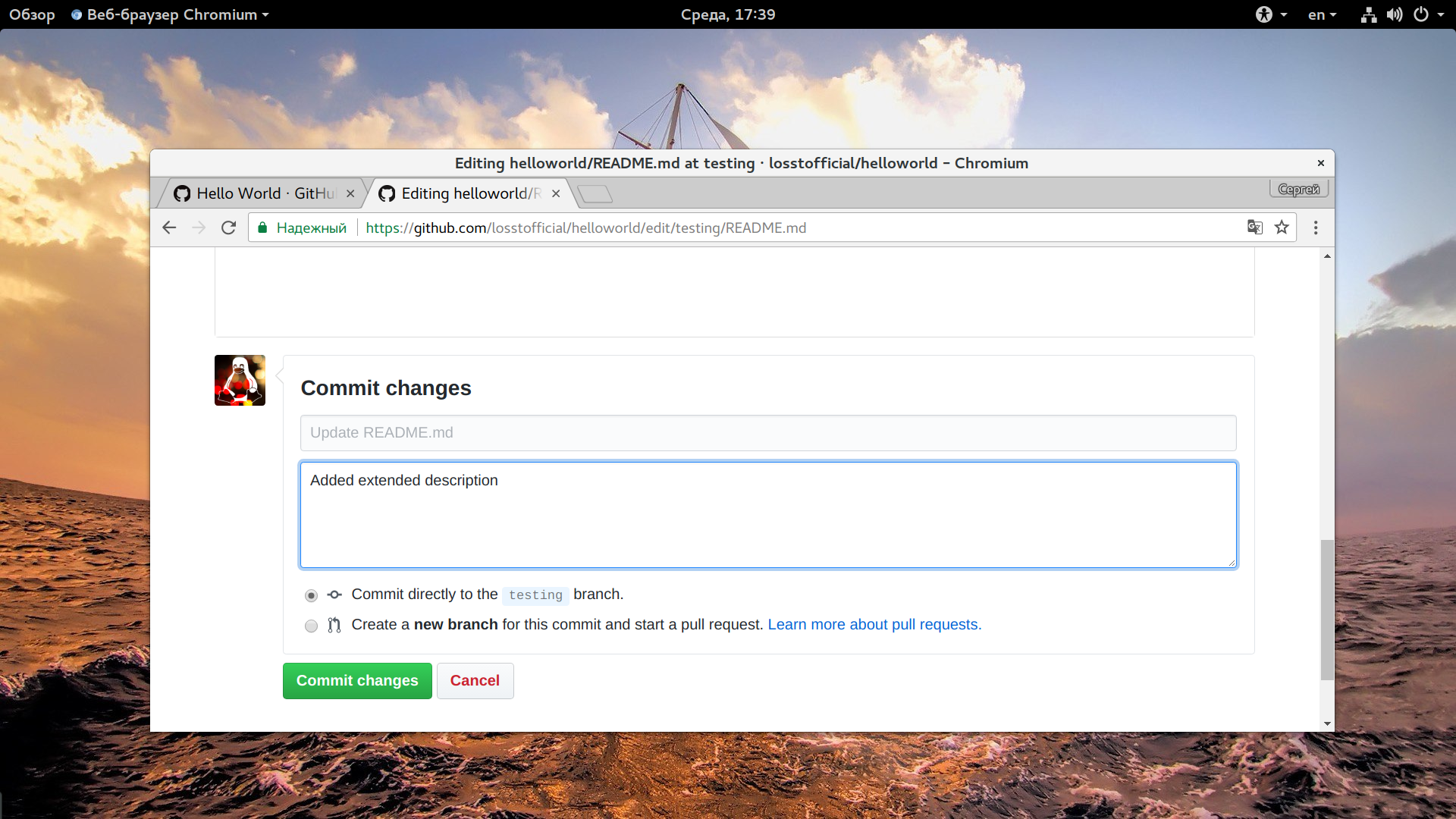This screenshot has width=1456, height=819.
Task: Open the Обзор activities overview
Action: coord(32,14)
